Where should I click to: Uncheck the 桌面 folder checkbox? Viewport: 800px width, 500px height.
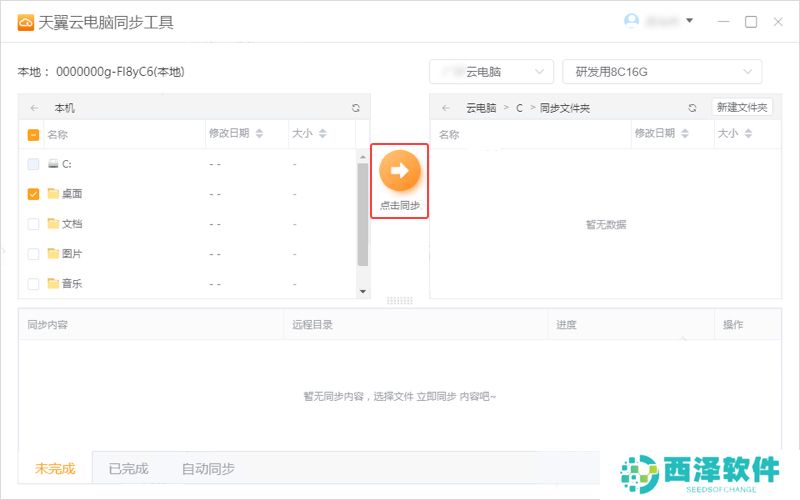click(x=33, y=194)
